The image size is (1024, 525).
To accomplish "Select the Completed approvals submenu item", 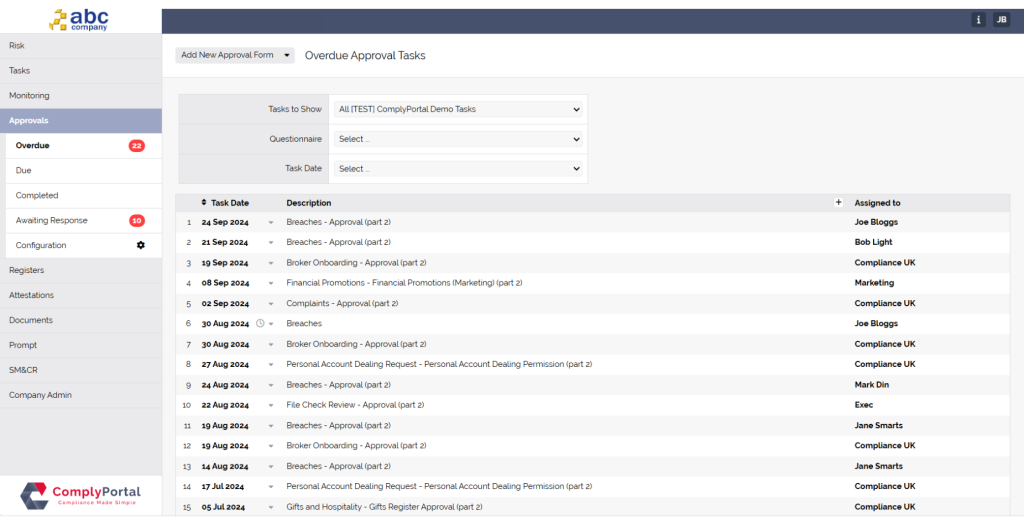I will coord(37,195).
